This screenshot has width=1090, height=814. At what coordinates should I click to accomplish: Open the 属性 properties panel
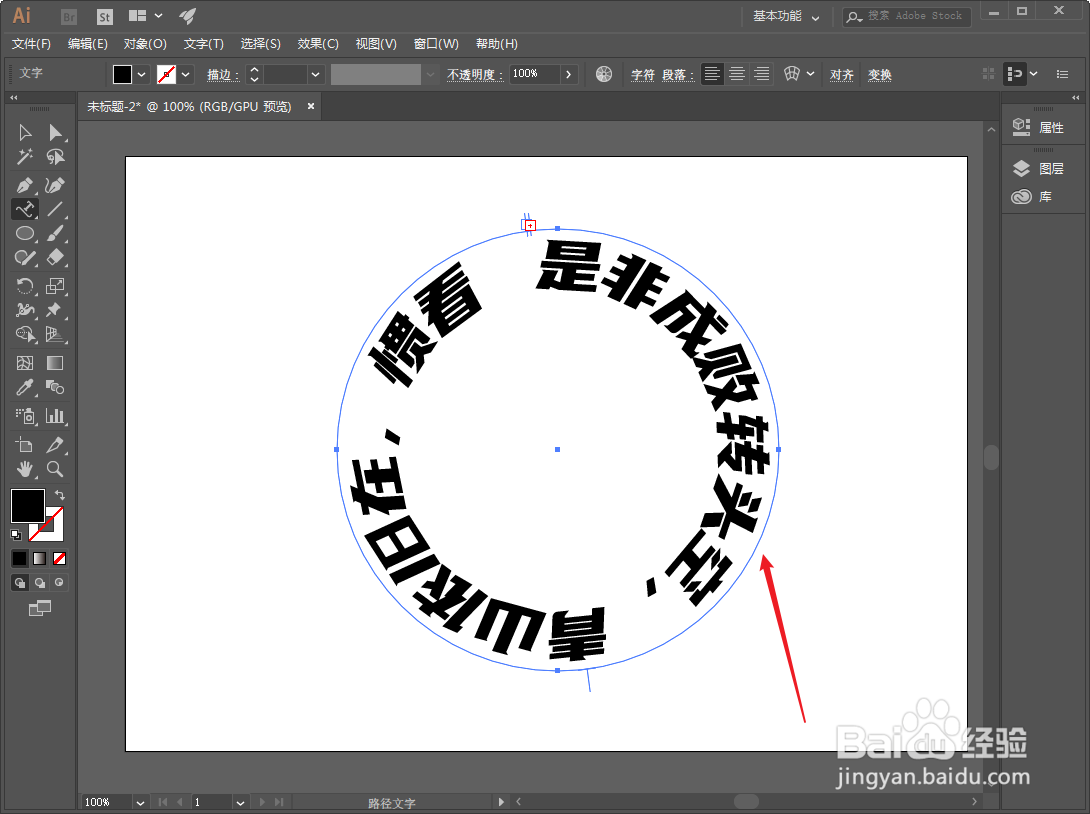(x=1039, y=127)
